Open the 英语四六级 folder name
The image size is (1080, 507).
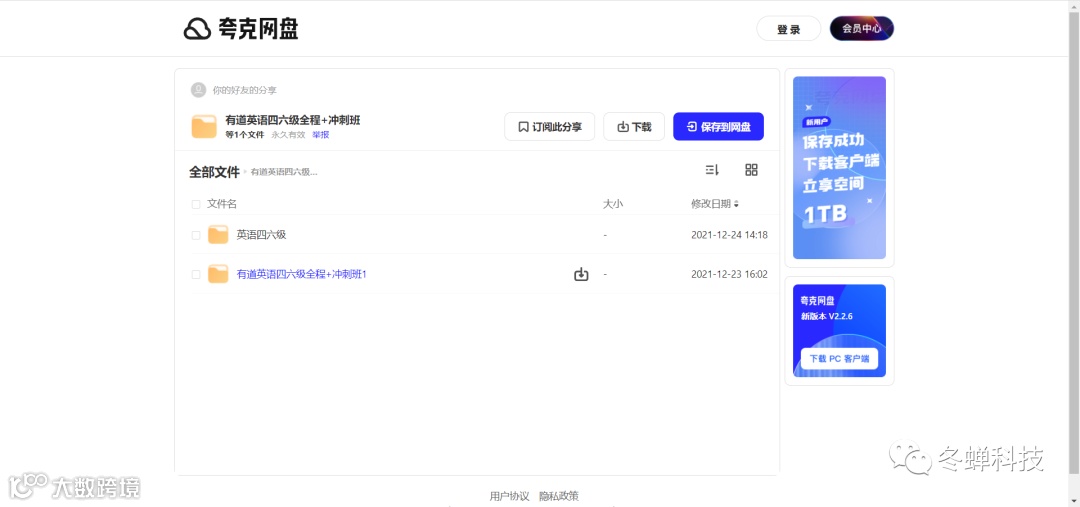[261, 235]
